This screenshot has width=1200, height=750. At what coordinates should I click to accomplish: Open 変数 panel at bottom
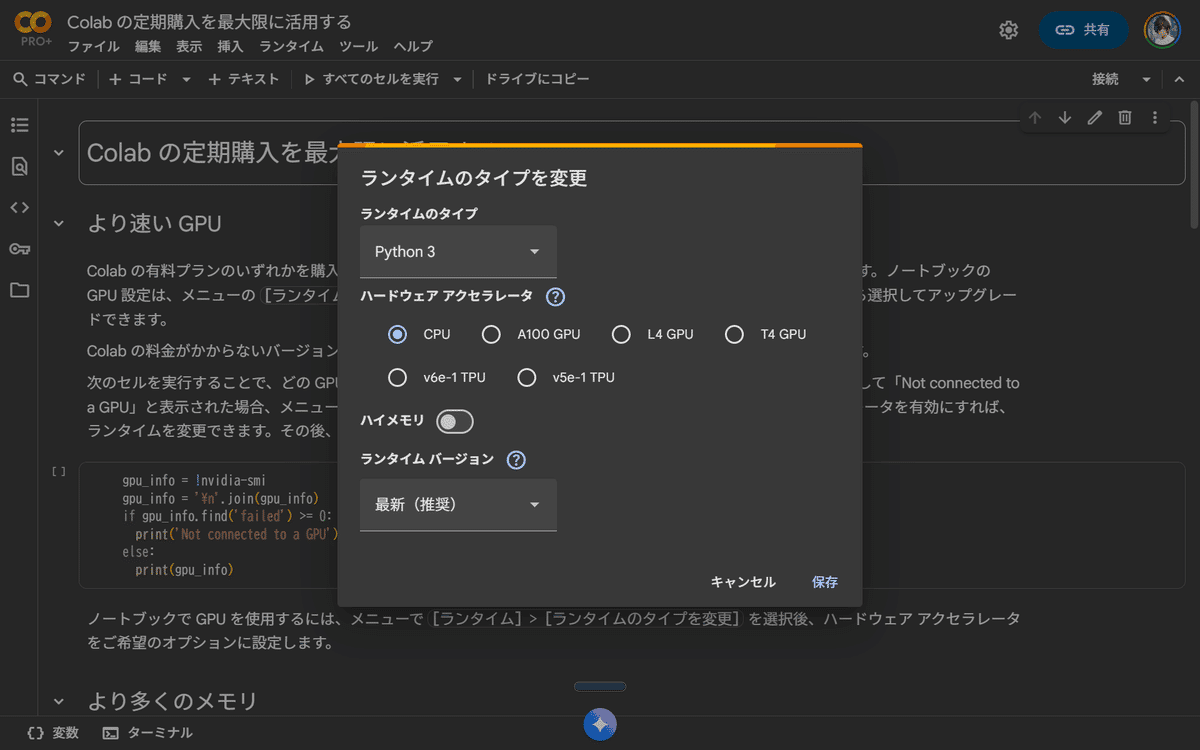click(x=53, y=733)
